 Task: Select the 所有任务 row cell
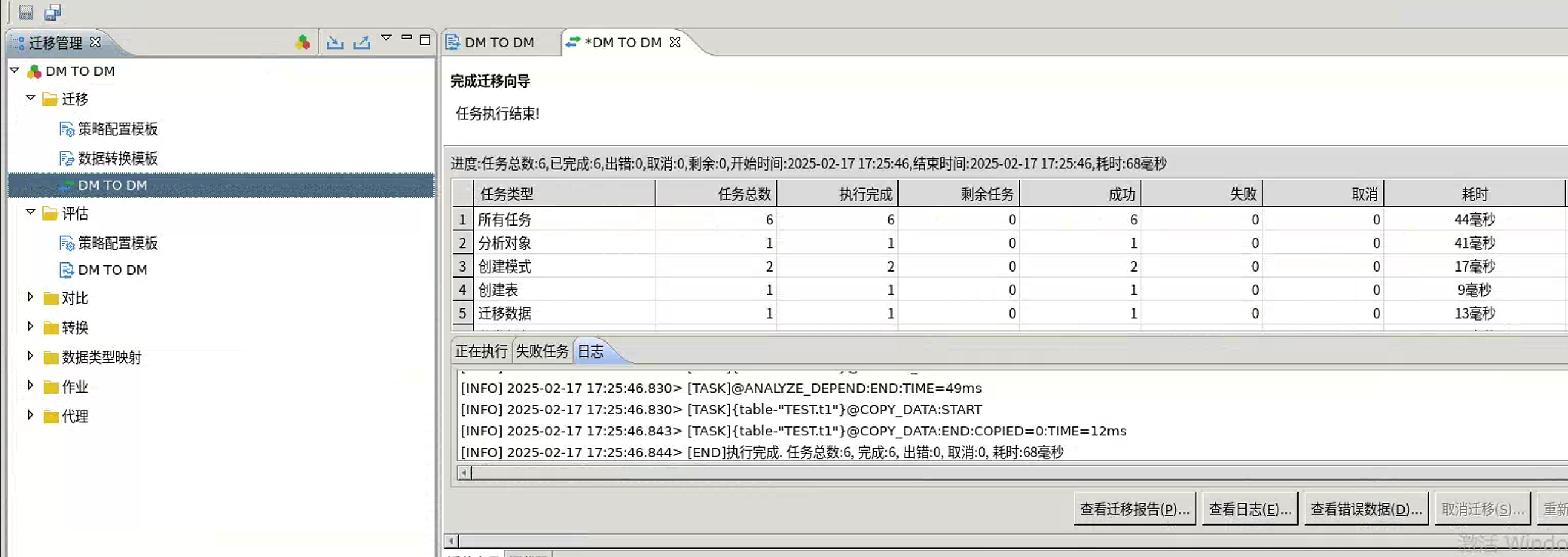tap(564, 220)
